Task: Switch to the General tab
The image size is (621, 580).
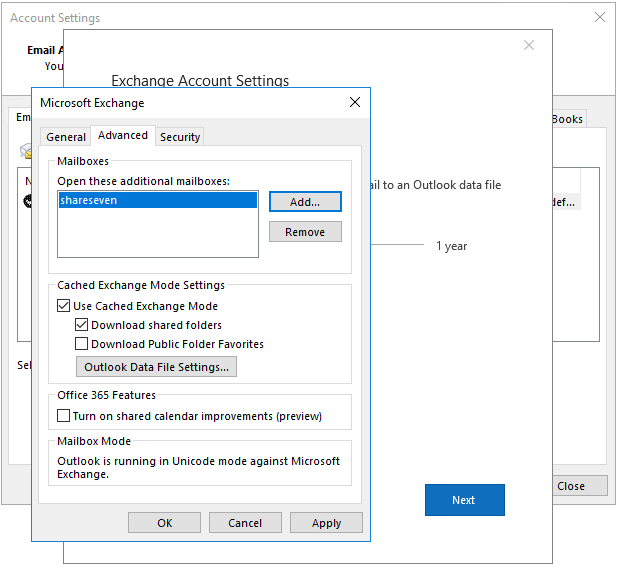Action: [66, 137]
